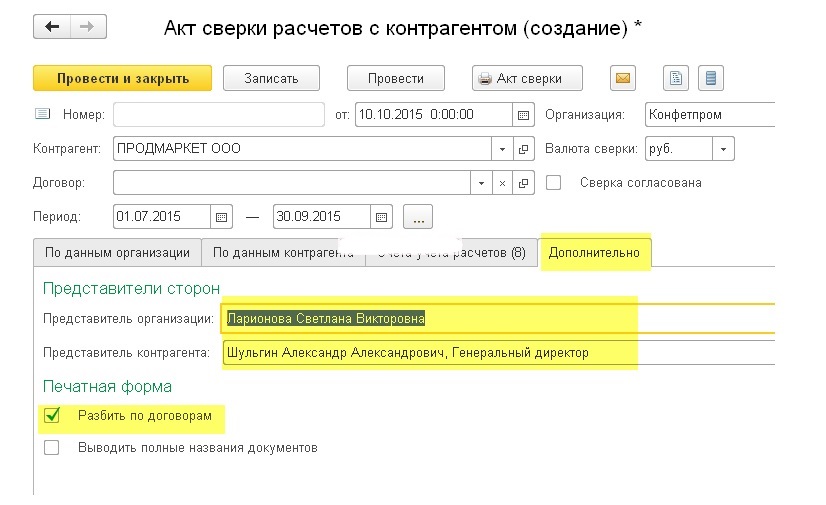Go forward with the right arrow button

pyautogui.click(x=88, y=27)
